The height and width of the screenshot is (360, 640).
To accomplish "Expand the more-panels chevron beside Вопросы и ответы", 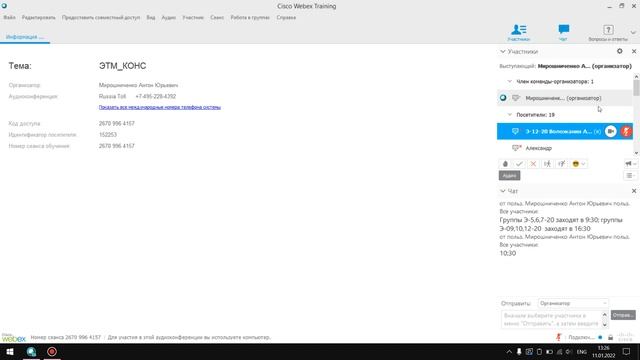I will (x=633, y=33).
